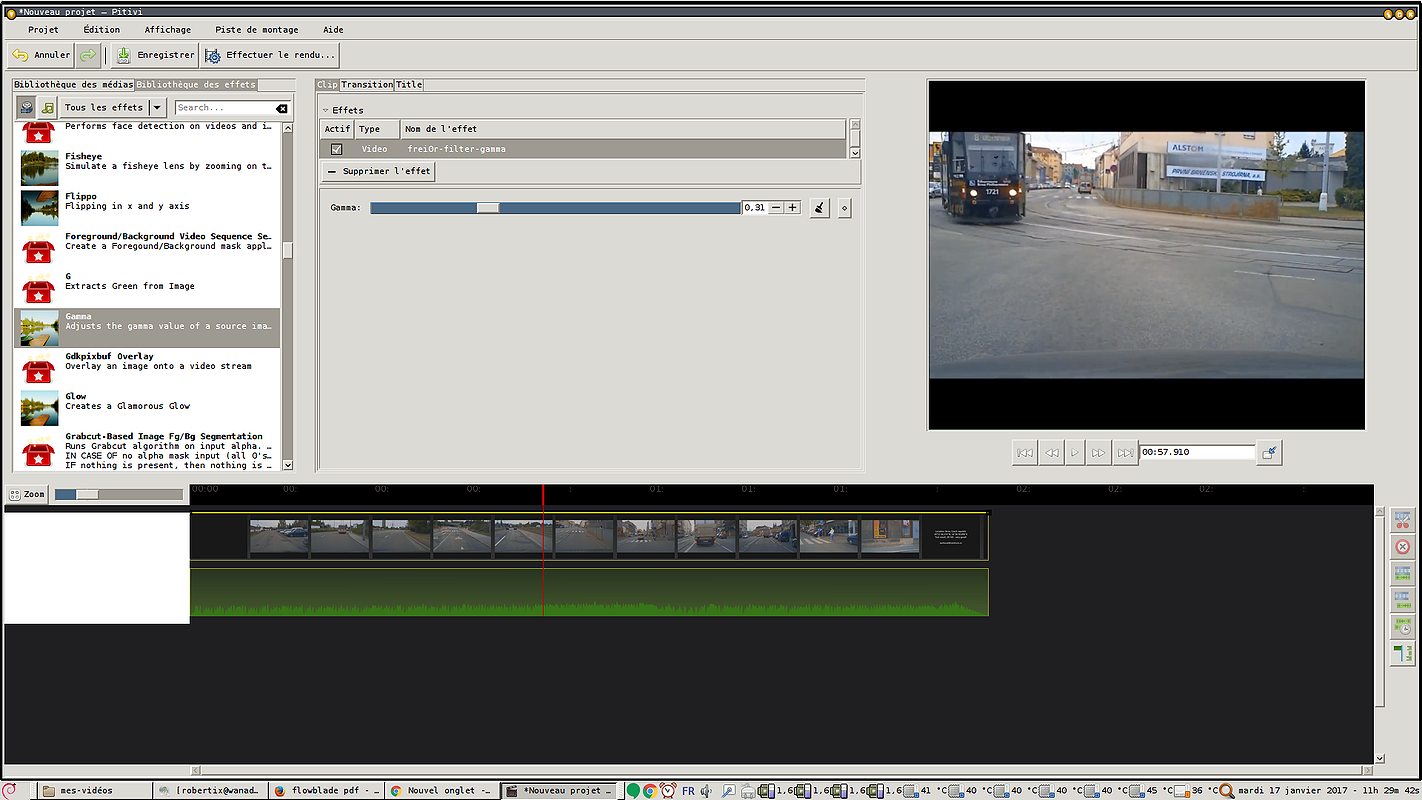Select the Grabcut-Based Image Segmentation effect icon
1422x800 pixels.
tap(40, 451)
